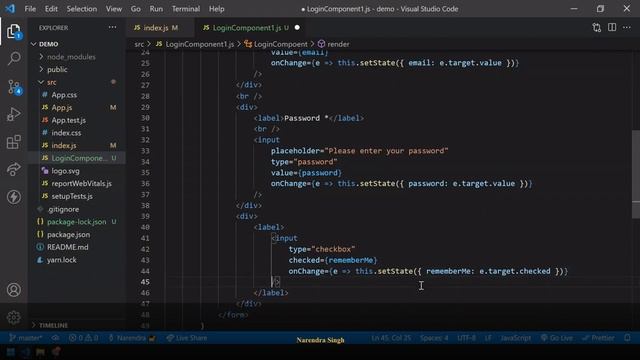Open the Source Control view
Screen dimensions: 640x360
click(14, 87)
